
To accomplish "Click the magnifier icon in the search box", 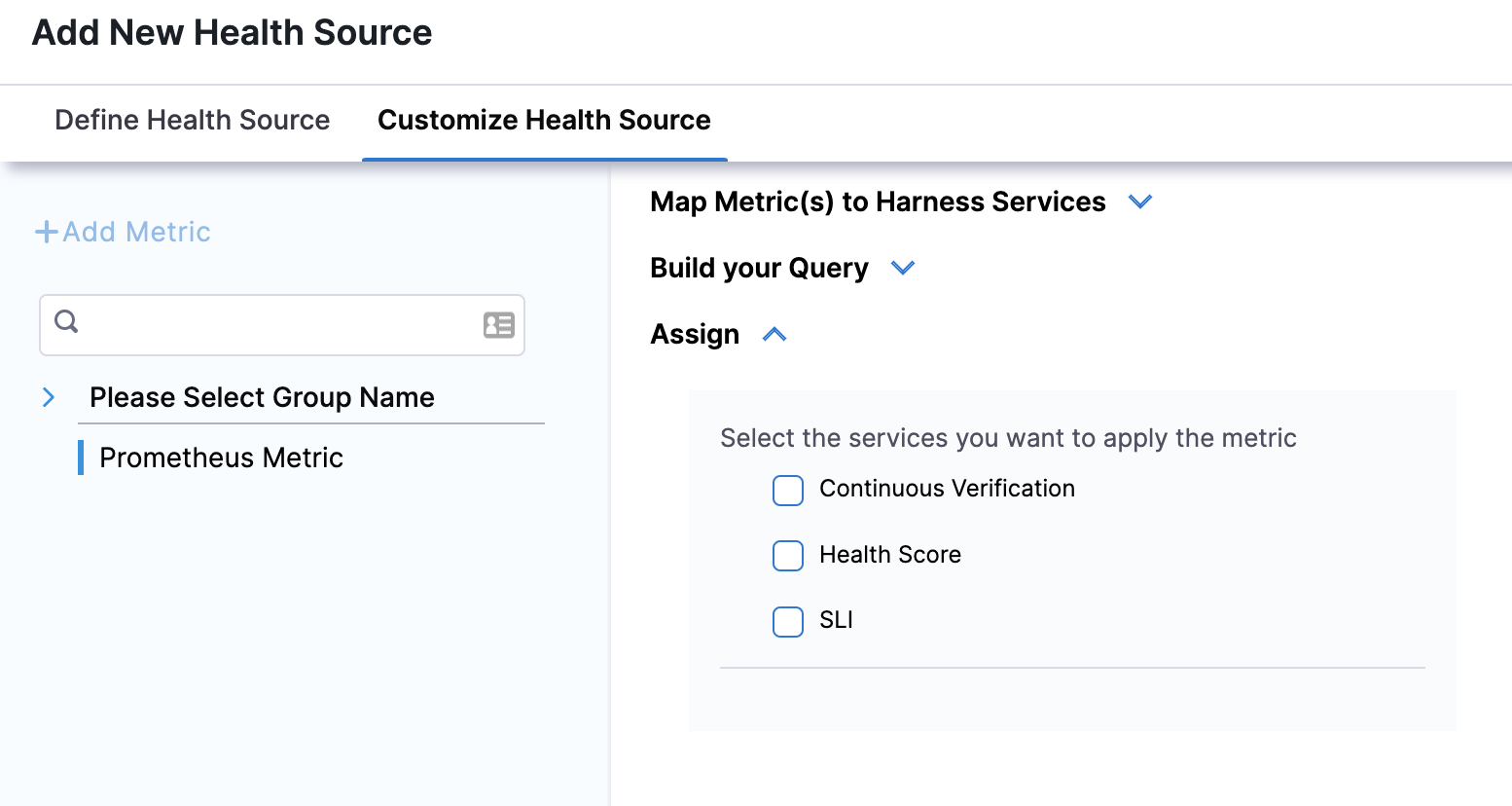I will click(x=66, y=321).
